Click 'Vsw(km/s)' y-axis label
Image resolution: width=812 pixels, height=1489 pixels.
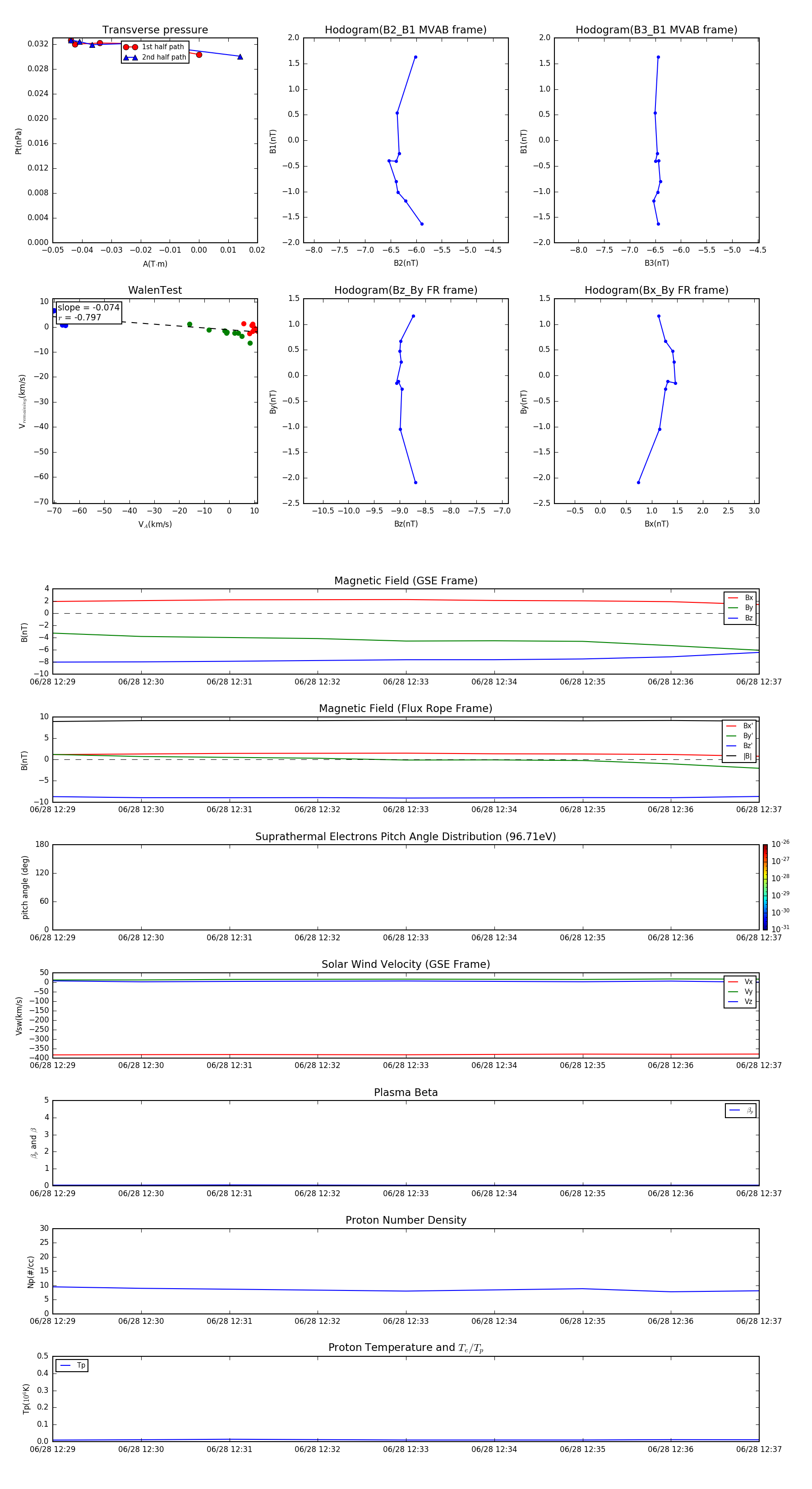click(x=18, y=1016)
